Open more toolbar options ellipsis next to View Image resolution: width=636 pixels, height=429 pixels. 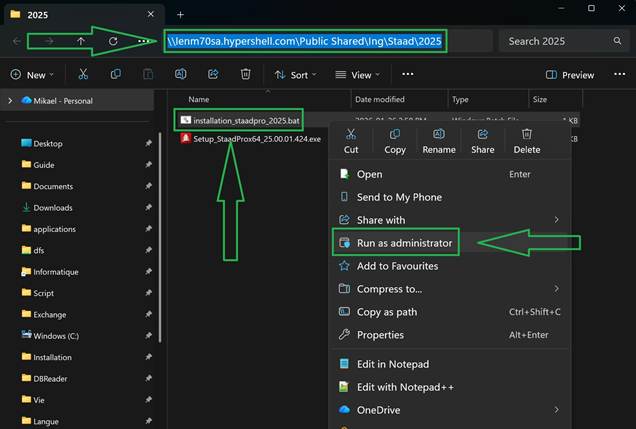408,74
